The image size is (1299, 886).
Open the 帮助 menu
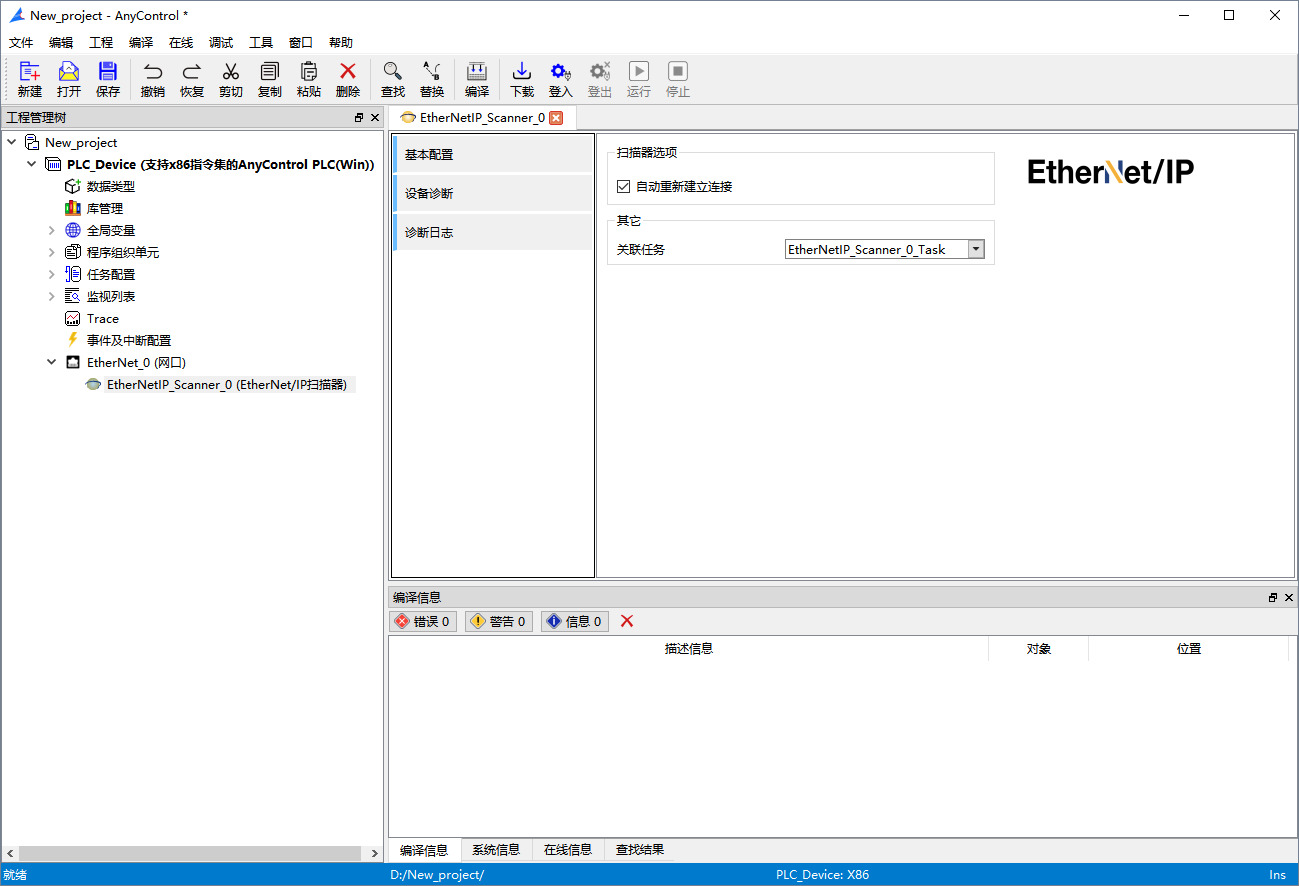point(341,43)
